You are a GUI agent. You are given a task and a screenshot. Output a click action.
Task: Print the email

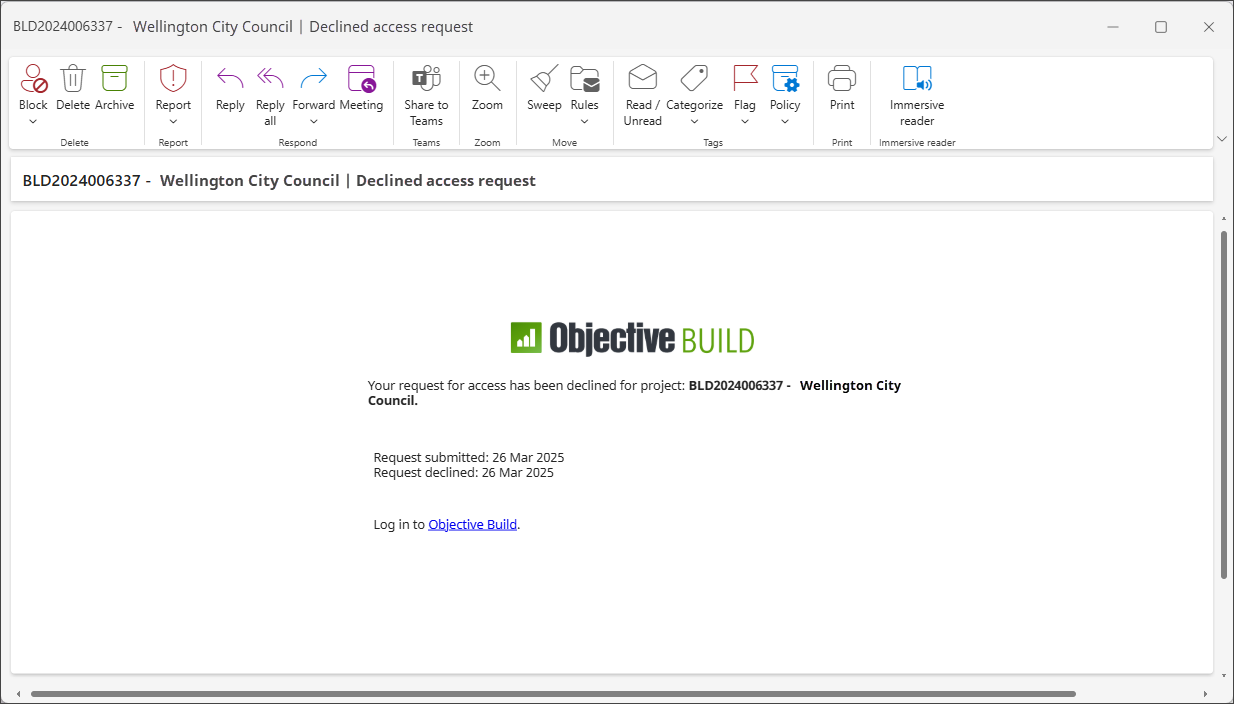842,87
